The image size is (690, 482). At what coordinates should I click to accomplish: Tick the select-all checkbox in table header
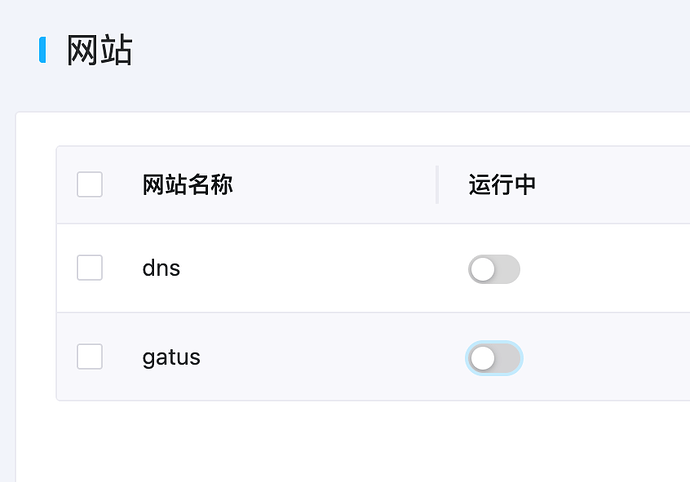pyautogui.click(x=90, y=185)
